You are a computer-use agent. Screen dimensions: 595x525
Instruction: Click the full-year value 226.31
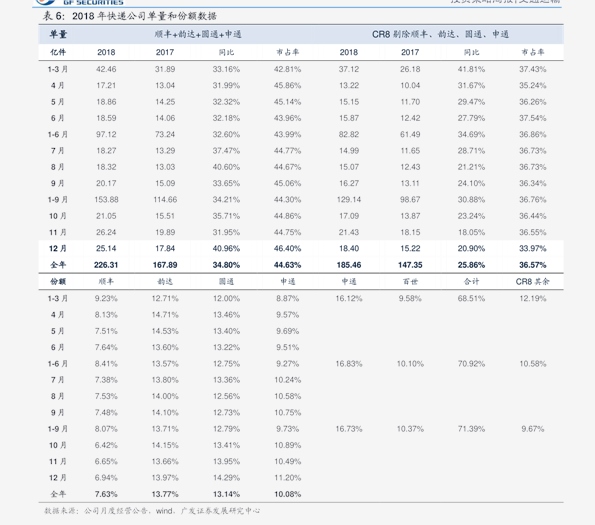click(106, 265)
